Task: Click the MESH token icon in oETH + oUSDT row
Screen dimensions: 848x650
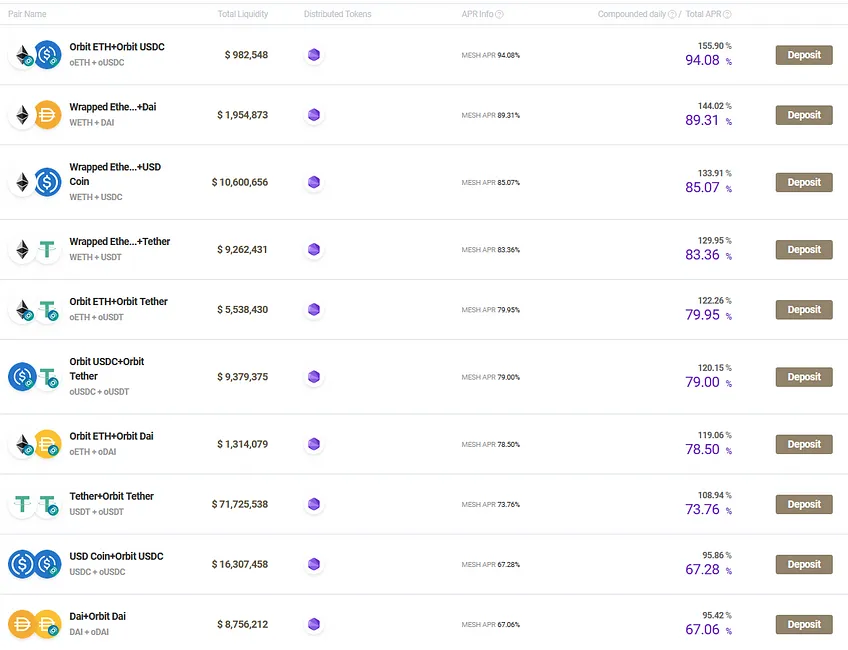Action: 314,309
